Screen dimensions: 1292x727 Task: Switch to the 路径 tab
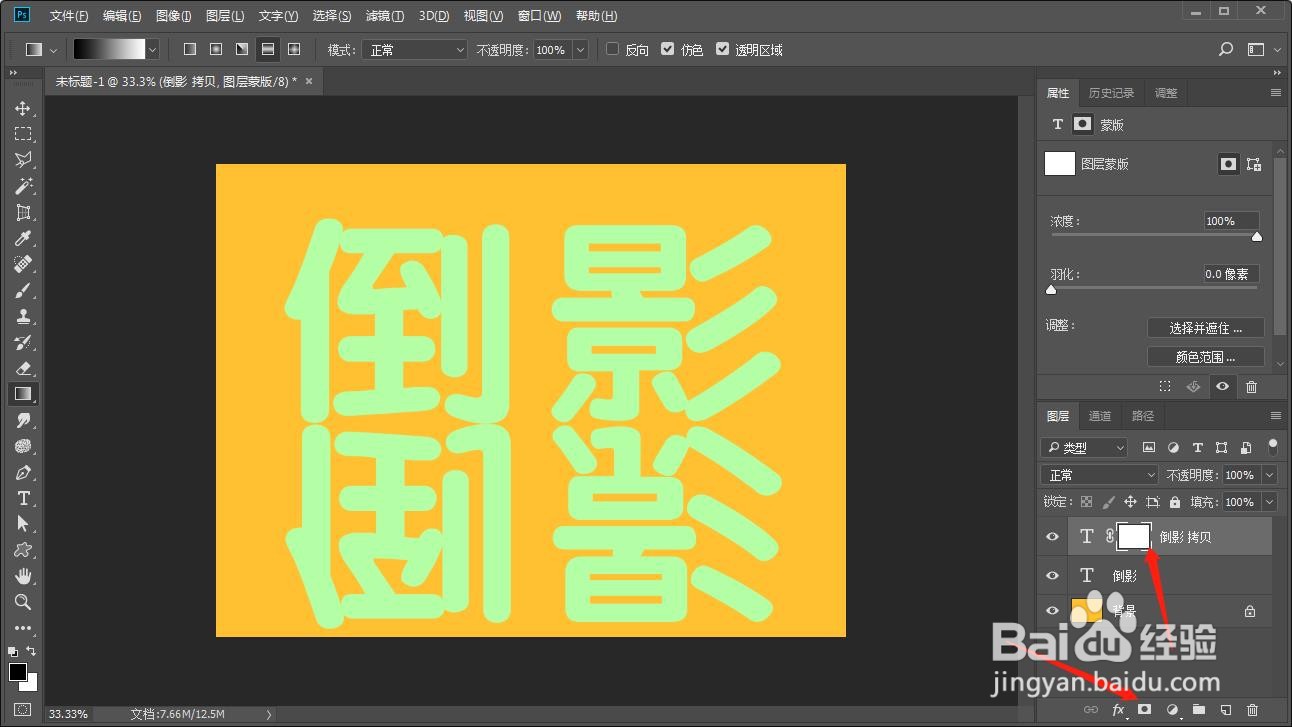[x=1143, y=416]
